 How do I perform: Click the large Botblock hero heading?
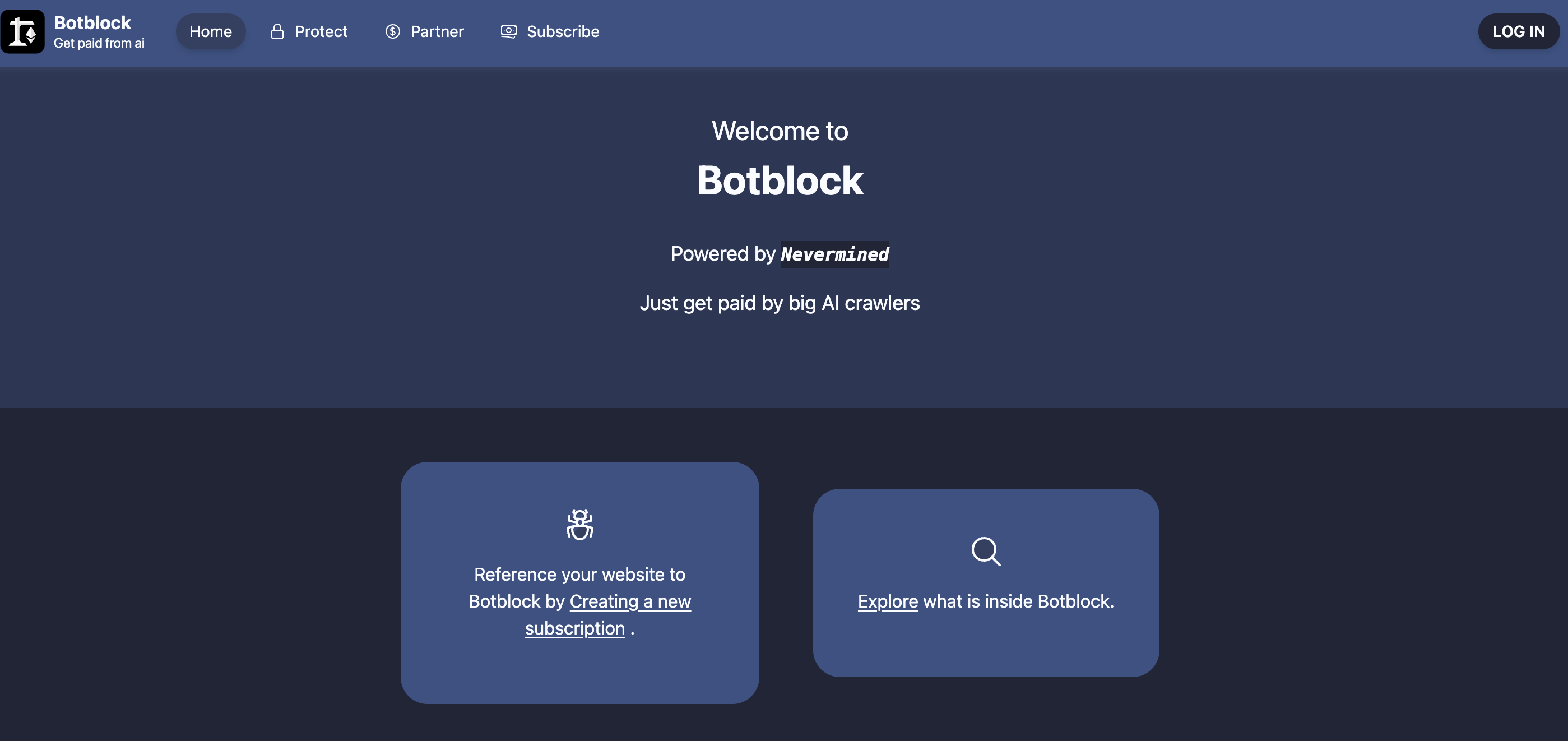pos(780,181)
